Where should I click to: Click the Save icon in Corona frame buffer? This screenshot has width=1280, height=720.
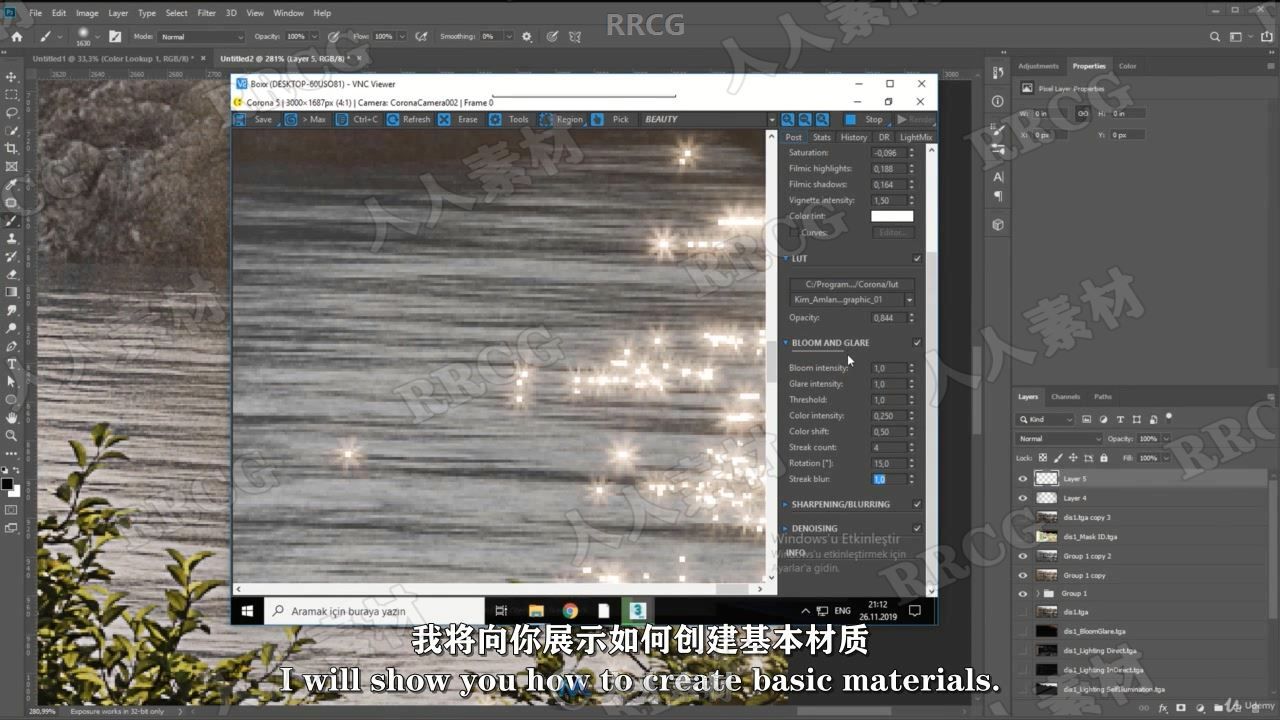(x=240, y=119)
